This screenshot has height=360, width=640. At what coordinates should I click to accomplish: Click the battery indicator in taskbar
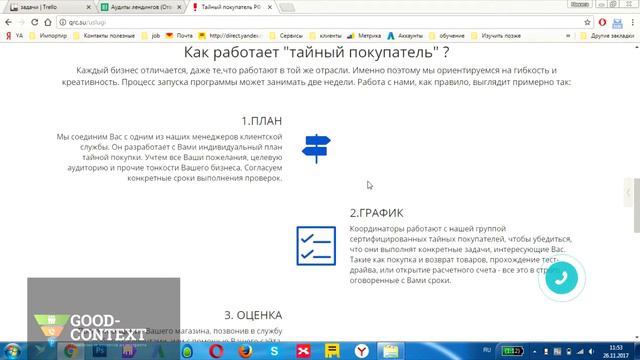tap(512, 351)
